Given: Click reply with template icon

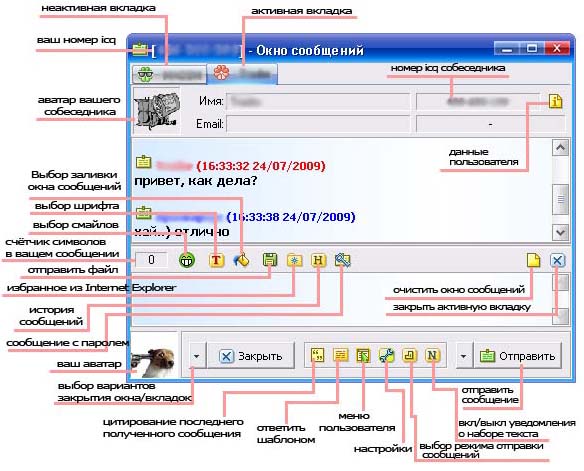Looking at the screenshot, I should point(340,356).
